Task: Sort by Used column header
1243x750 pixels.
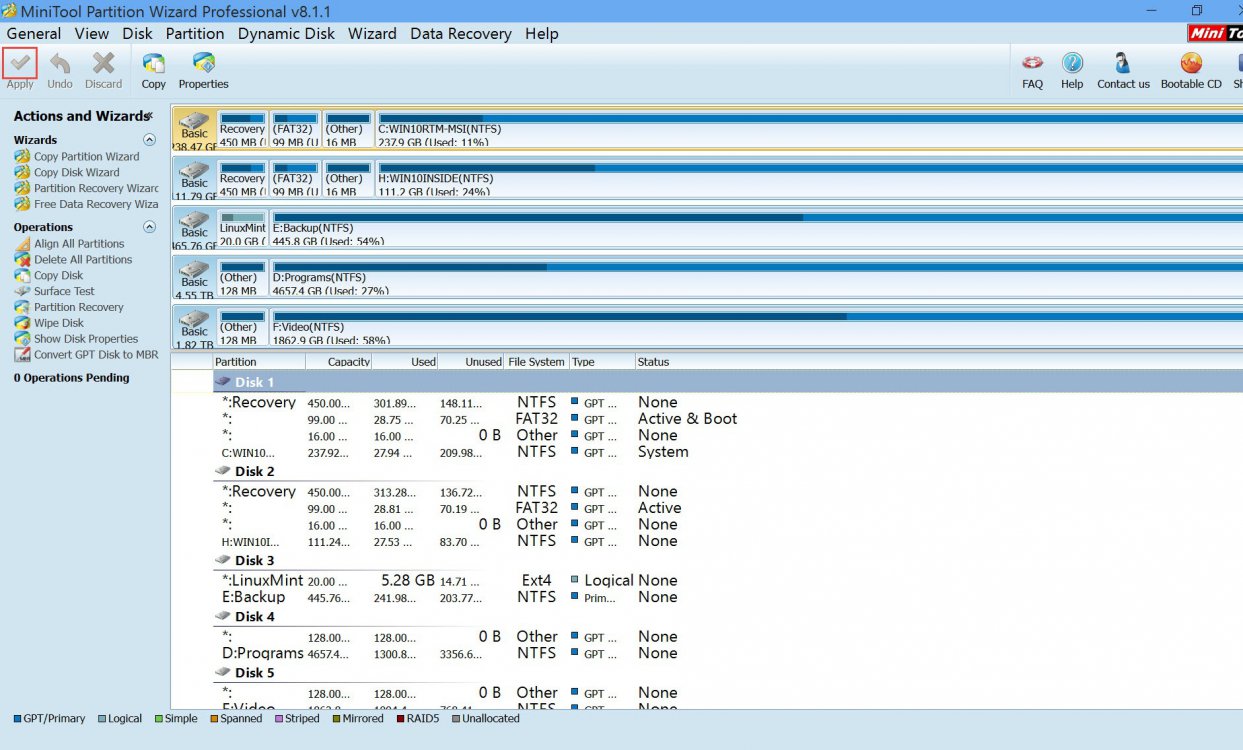Action: coord(405,362)
